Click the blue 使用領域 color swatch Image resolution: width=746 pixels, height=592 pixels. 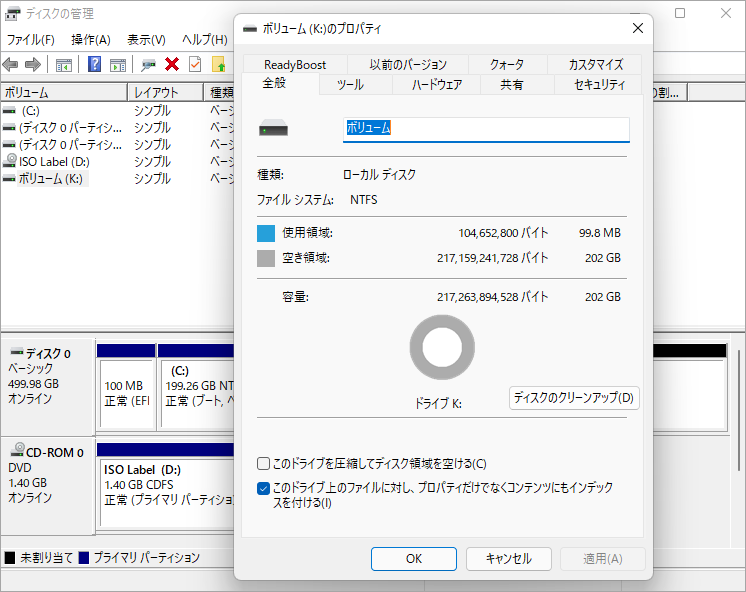pyautogui.click(x=266, y=233)
